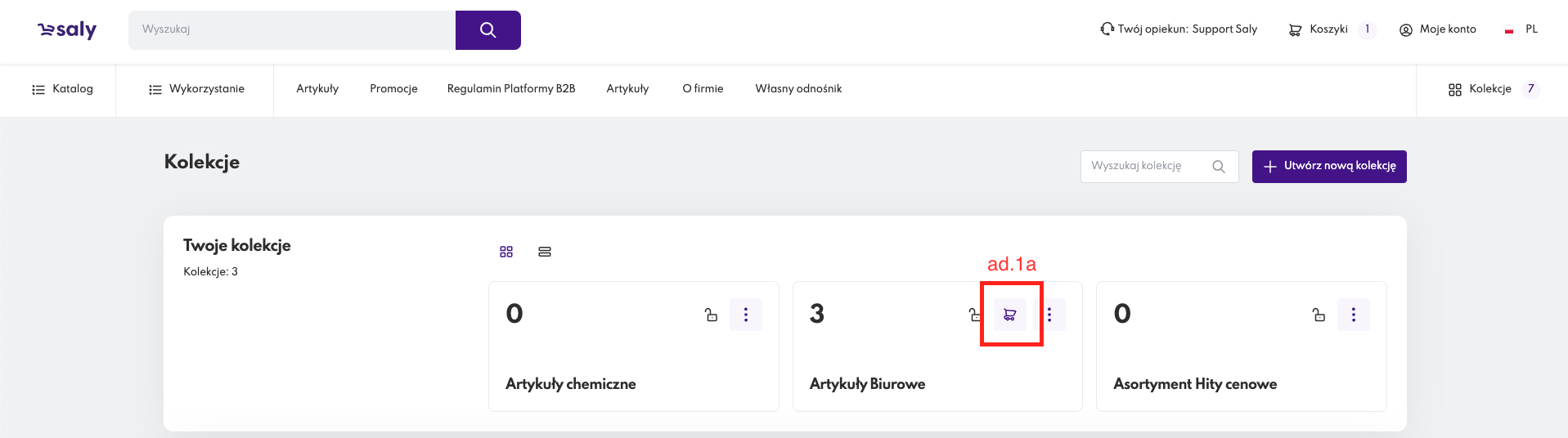Open options menu for Asortyment Hity cenowe

coord(1353,315)
